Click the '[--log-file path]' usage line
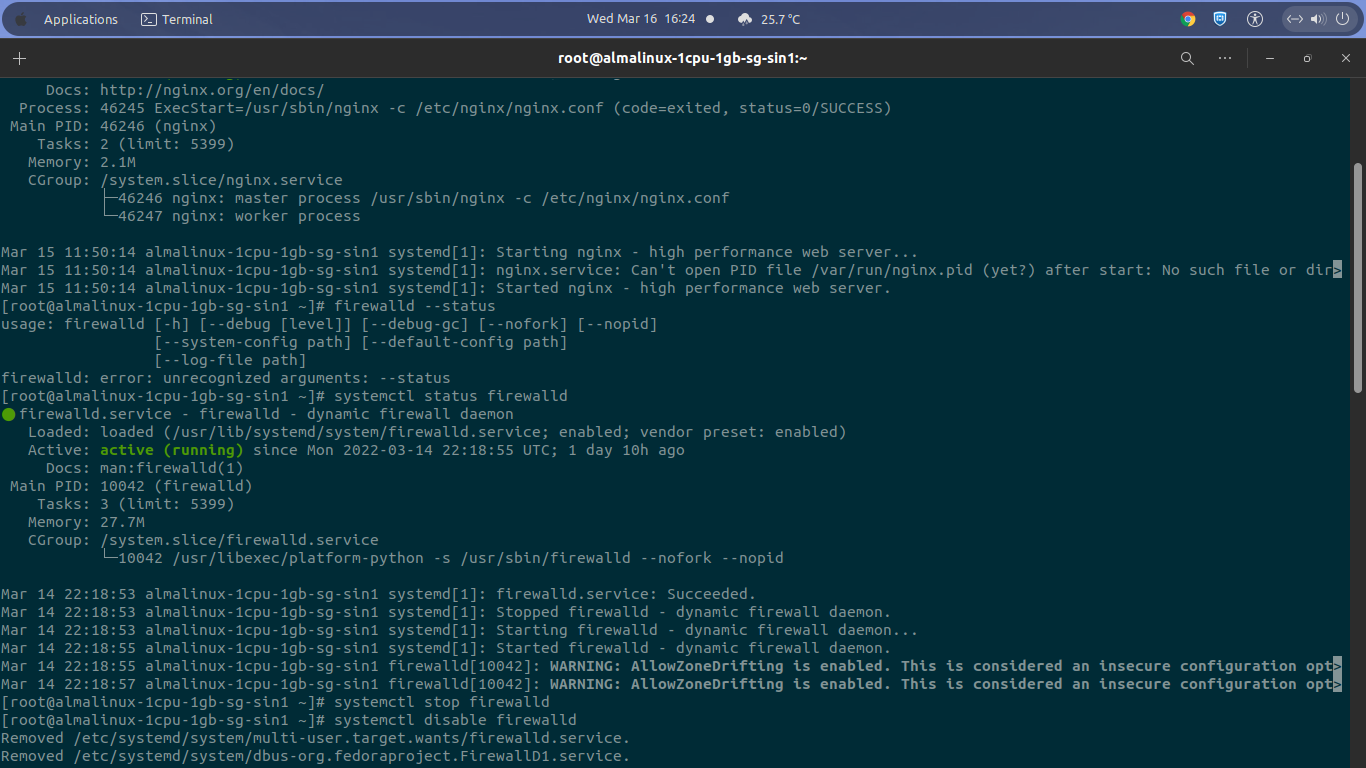 pos(230,360)
